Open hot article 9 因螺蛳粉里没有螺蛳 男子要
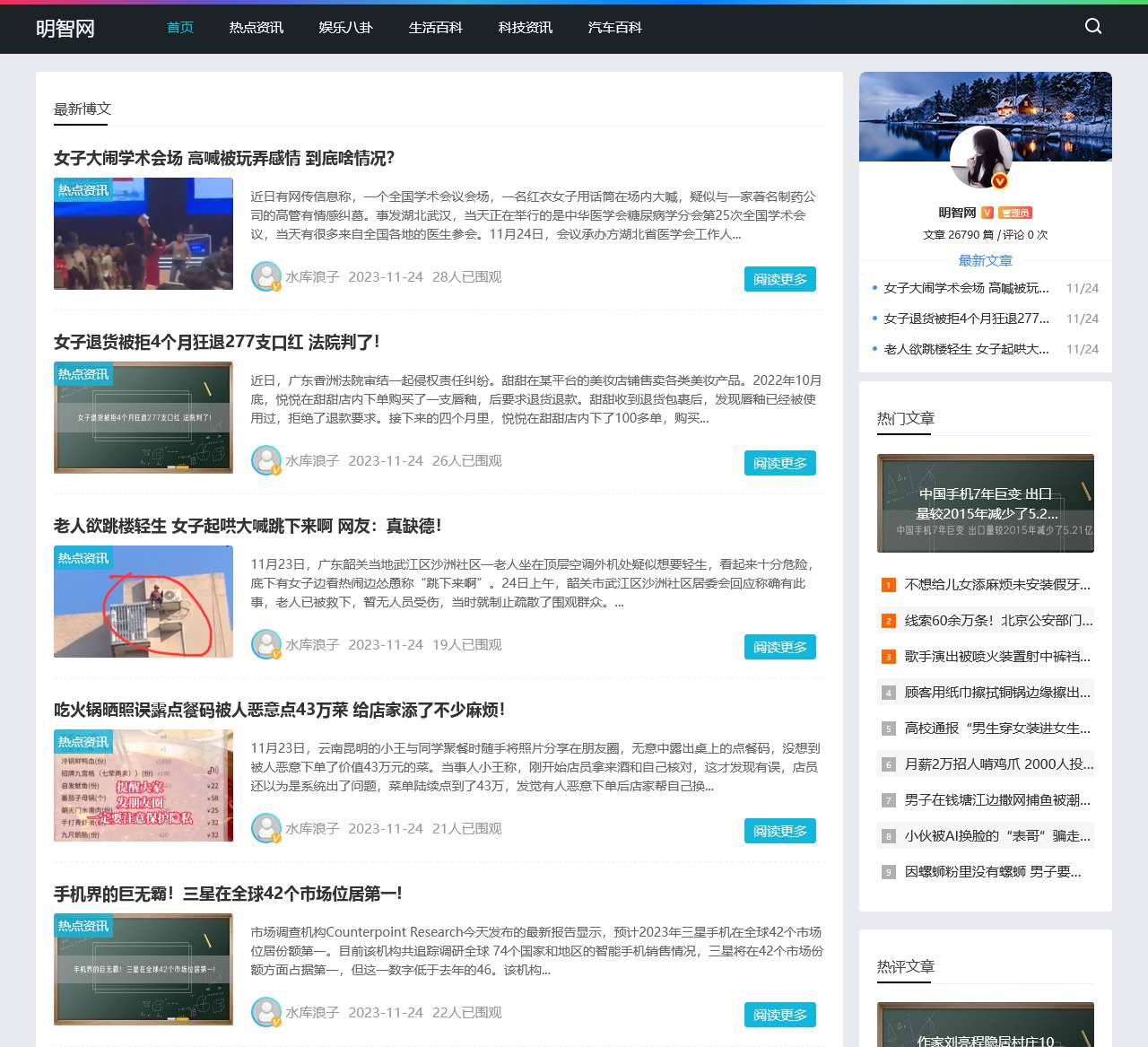The height and width of the screenshot is (1047, 1148). point(993,872)
